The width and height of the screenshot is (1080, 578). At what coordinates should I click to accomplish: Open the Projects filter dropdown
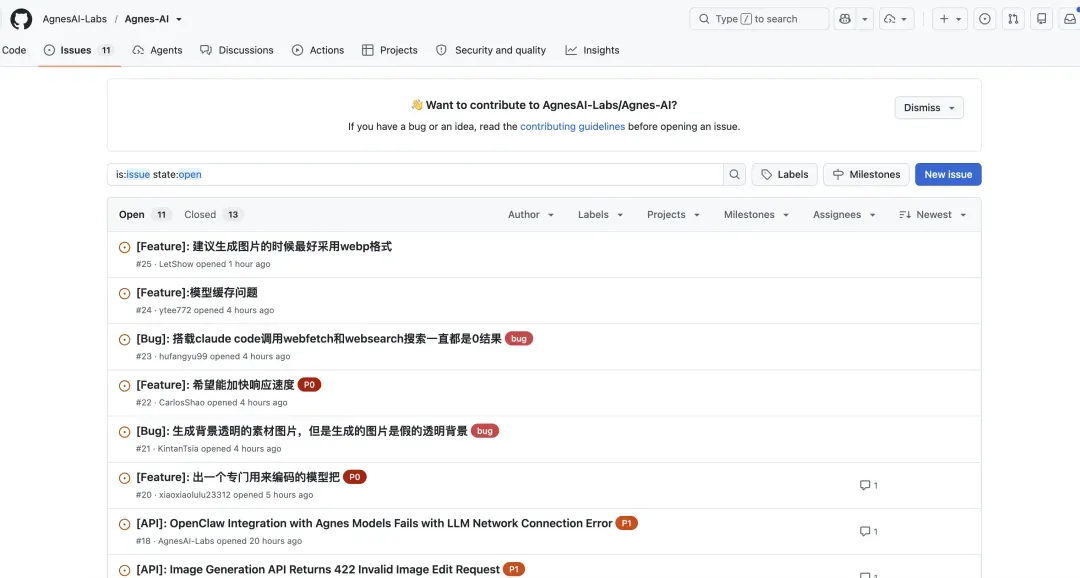coord(673,214)
